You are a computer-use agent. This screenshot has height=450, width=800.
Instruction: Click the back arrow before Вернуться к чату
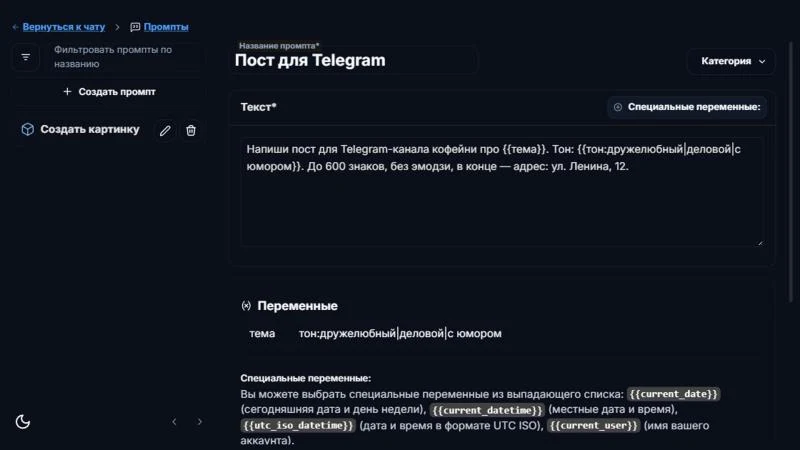[x=15, y=27]
